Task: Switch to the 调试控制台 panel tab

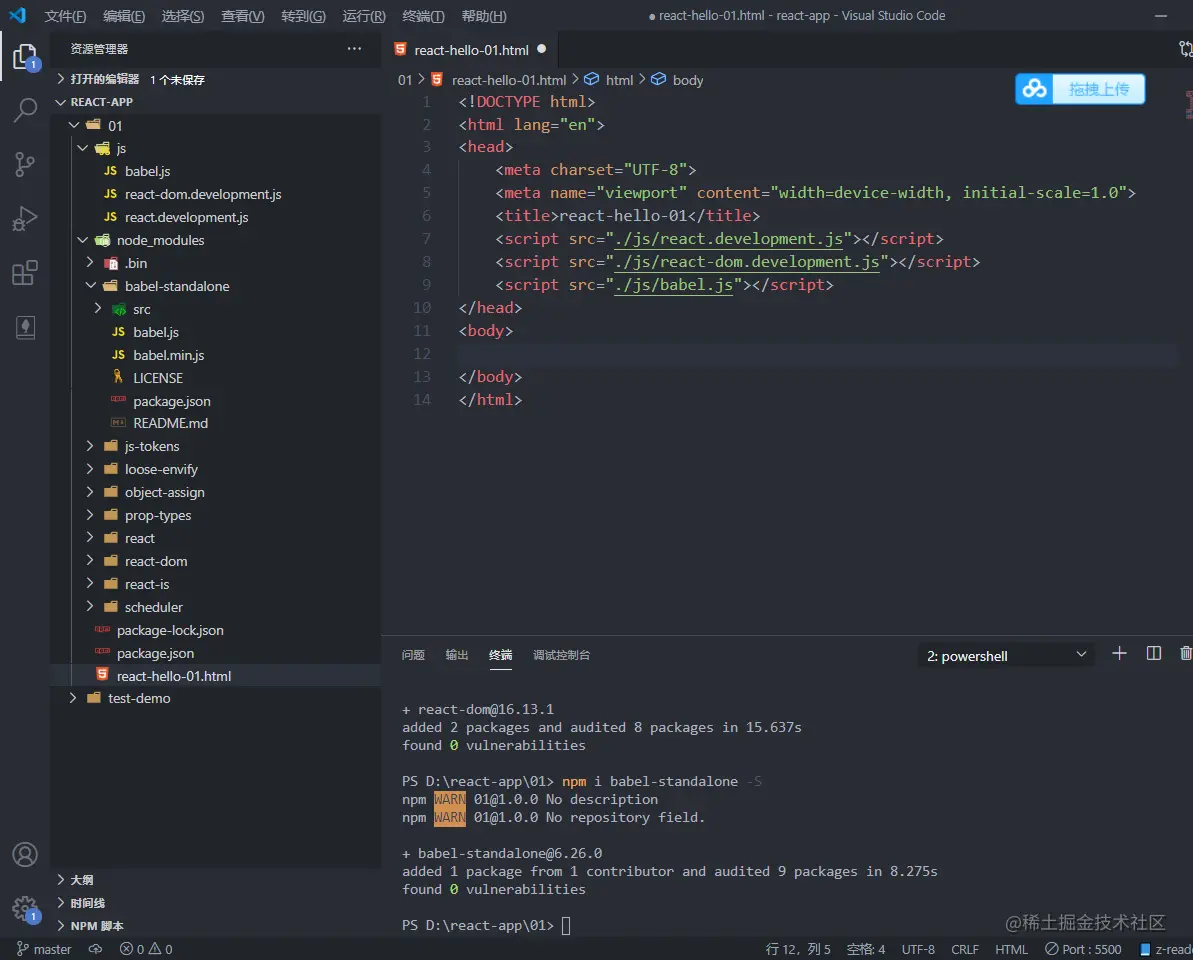Action: pyautogui.click(x=562, y=655)
